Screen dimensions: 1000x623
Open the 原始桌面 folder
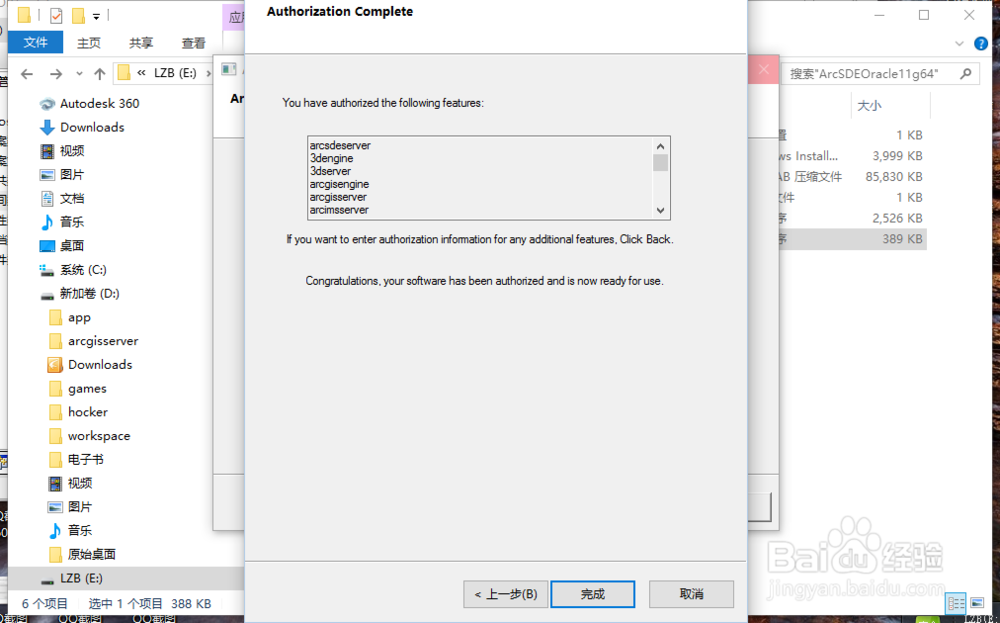[82, 554]
